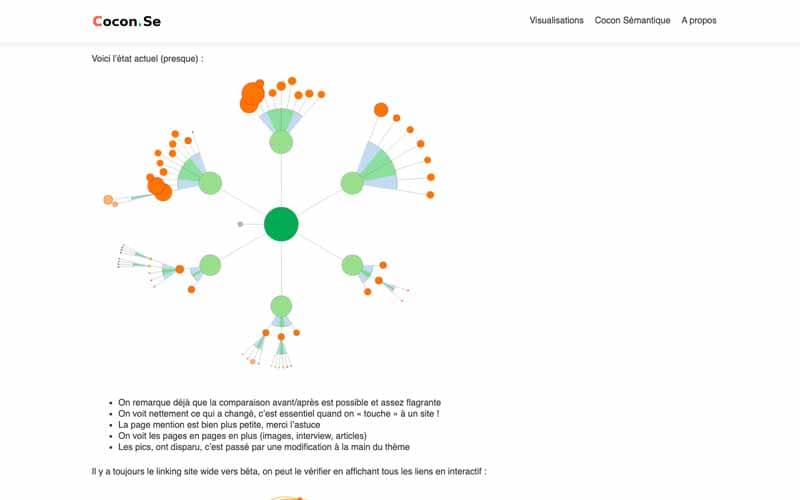Go to the A propos page

tap(698, 20)
